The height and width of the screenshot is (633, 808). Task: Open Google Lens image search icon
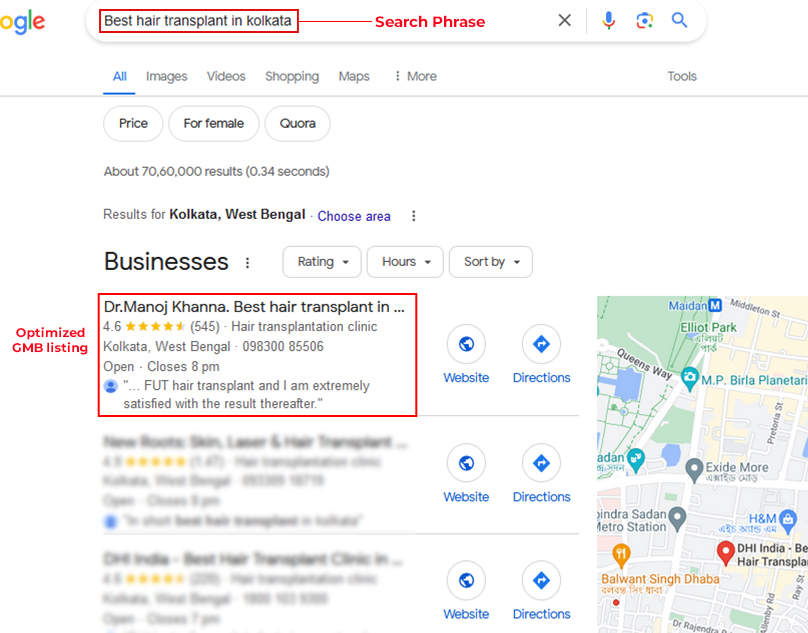click(644, 21)
